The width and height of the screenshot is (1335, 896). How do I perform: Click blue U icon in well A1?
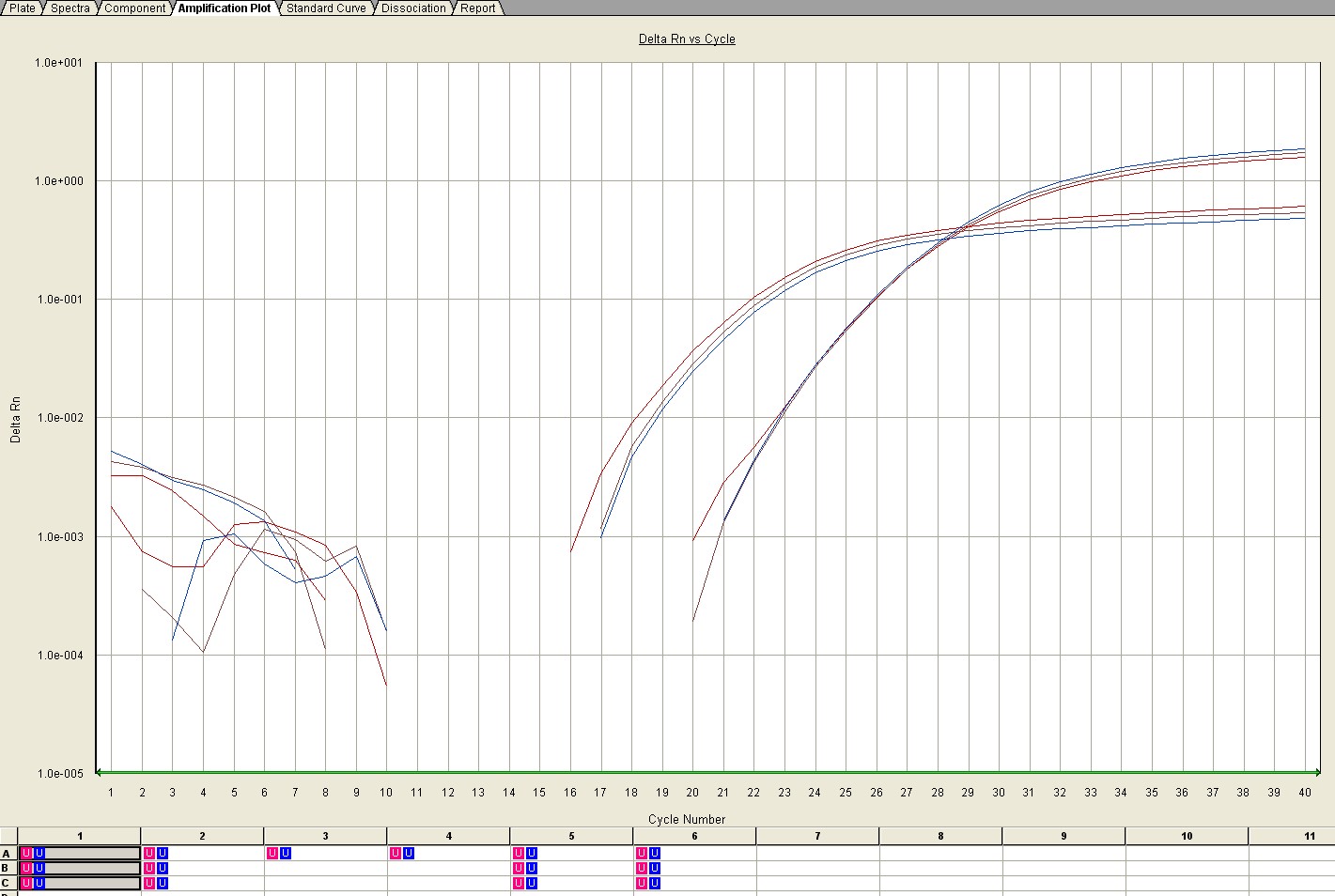click(x=39, y=854)
